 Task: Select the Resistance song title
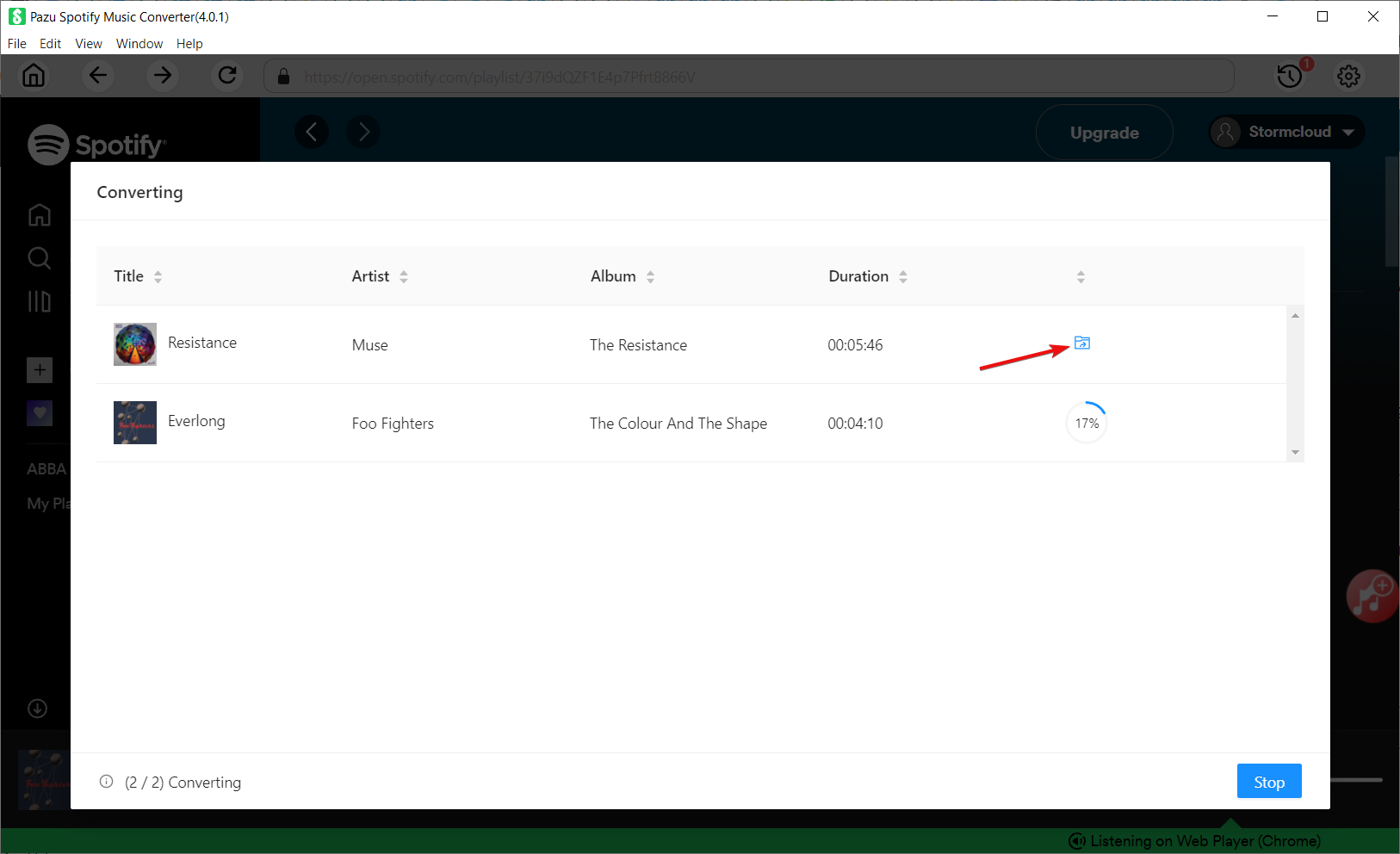[202, 343]
